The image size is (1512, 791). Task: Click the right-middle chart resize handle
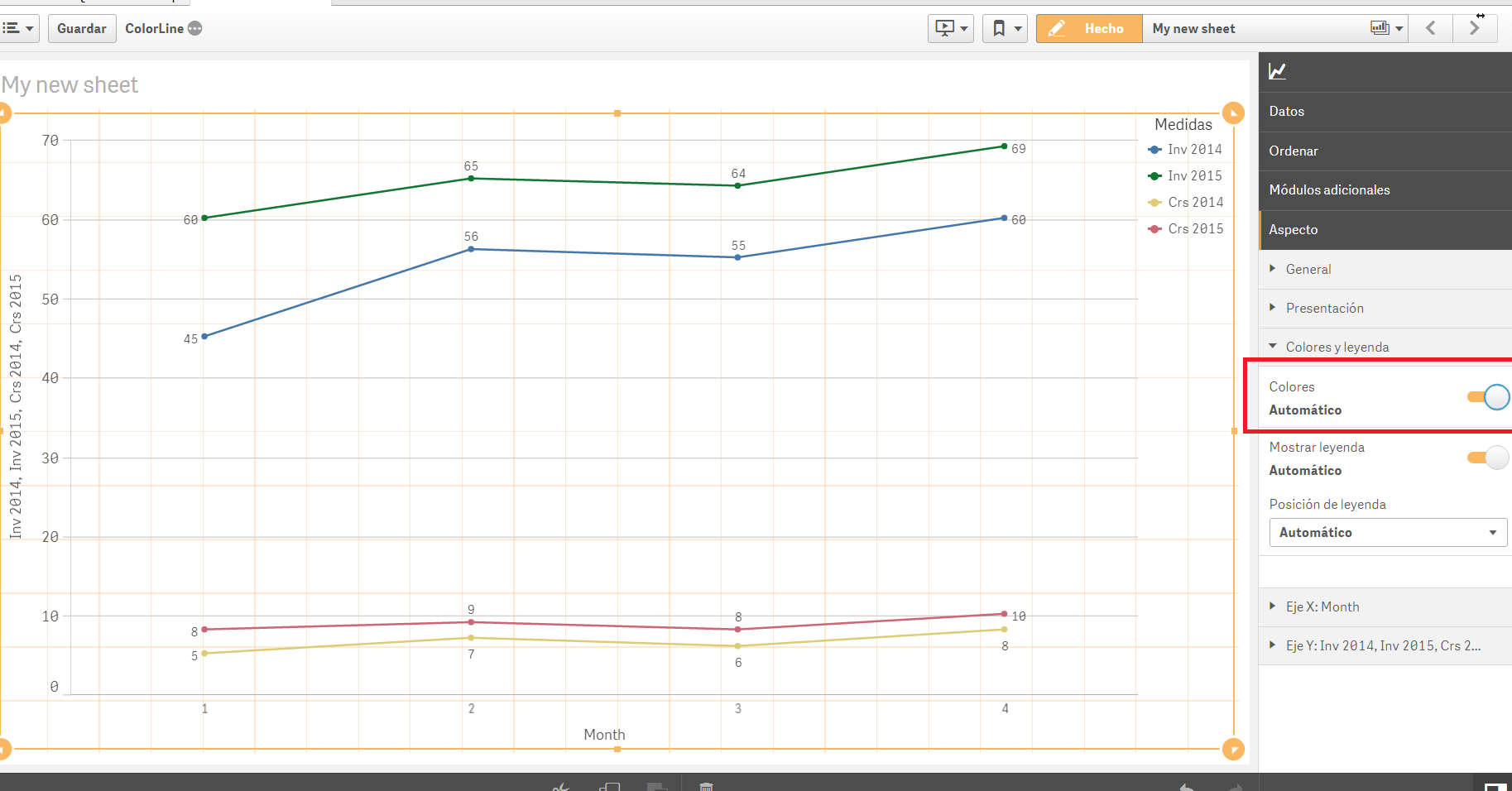click(x=1234, y=431)
